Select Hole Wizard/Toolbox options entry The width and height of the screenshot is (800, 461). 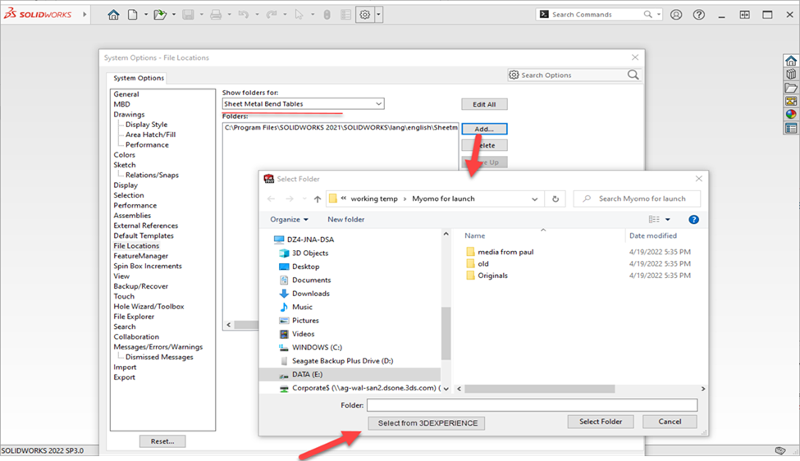tap(148, 306)
